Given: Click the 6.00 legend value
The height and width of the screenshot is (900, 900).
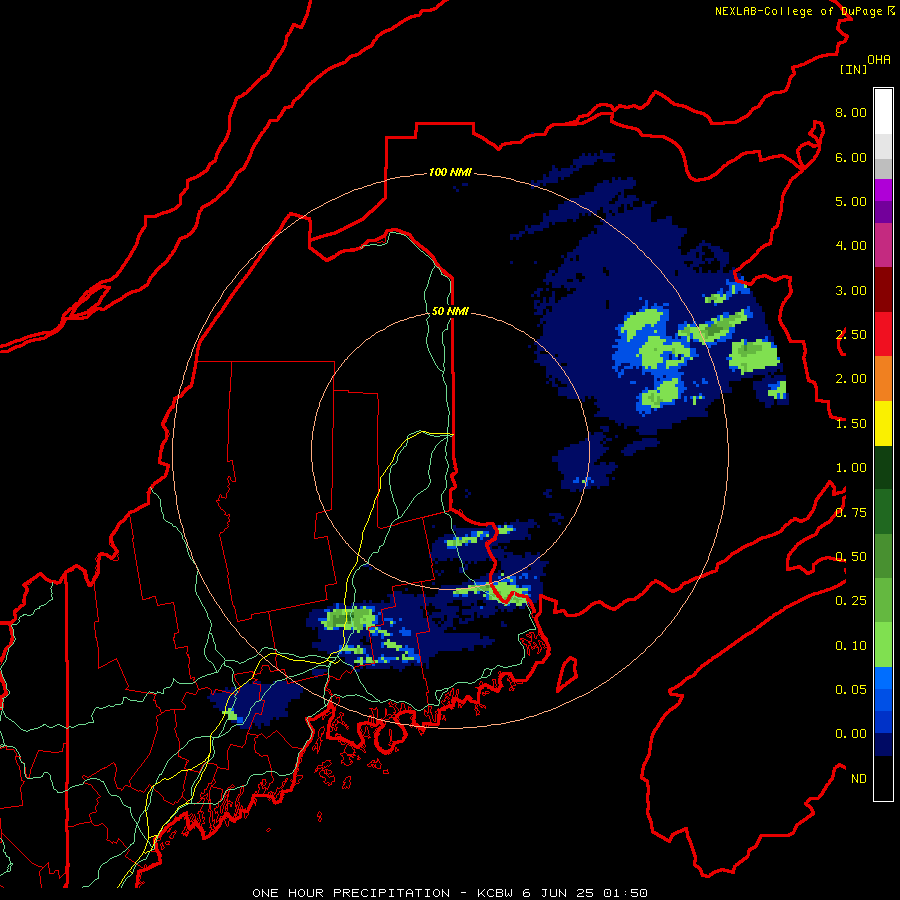Looking at the screenshot, I should click(851, 157).
